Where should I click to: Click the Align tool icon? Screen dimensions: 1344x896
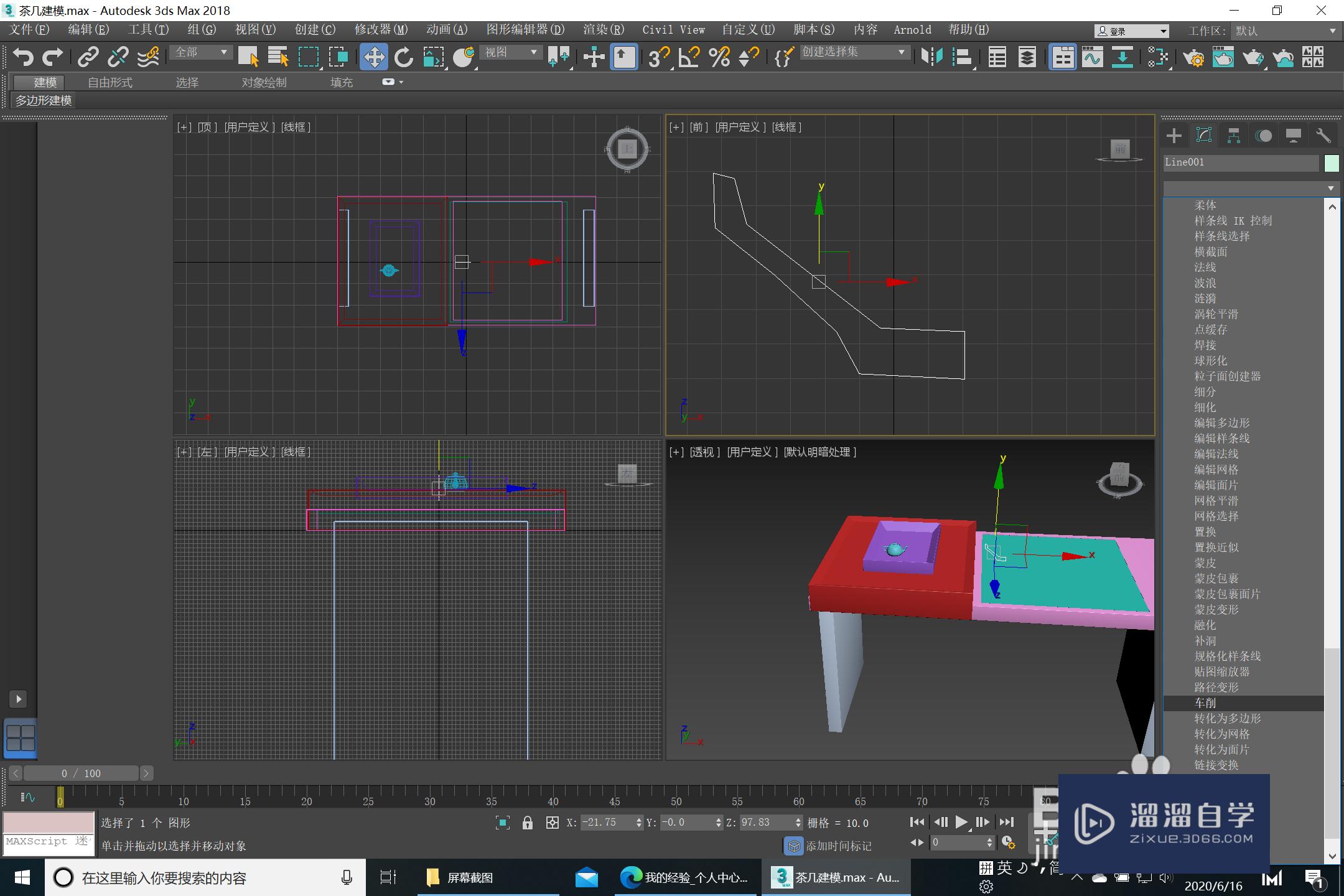click(x=962, y=57)
